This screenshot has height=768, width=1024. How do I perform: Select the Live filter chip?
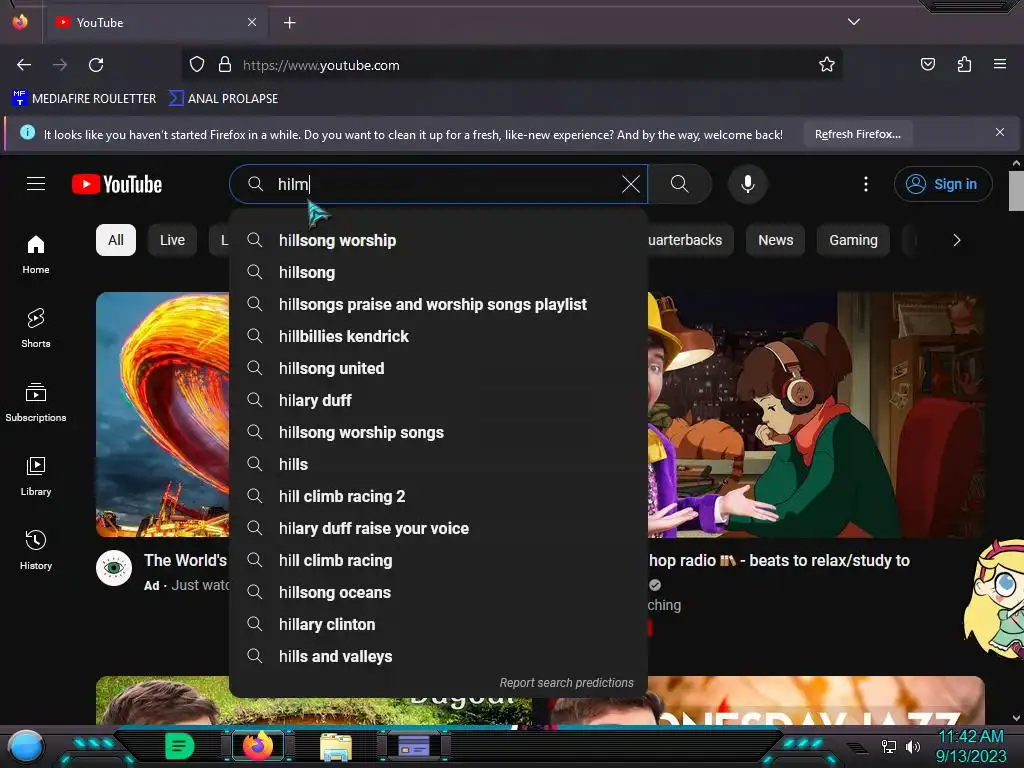pyautogui.click(x=172, y=240)
